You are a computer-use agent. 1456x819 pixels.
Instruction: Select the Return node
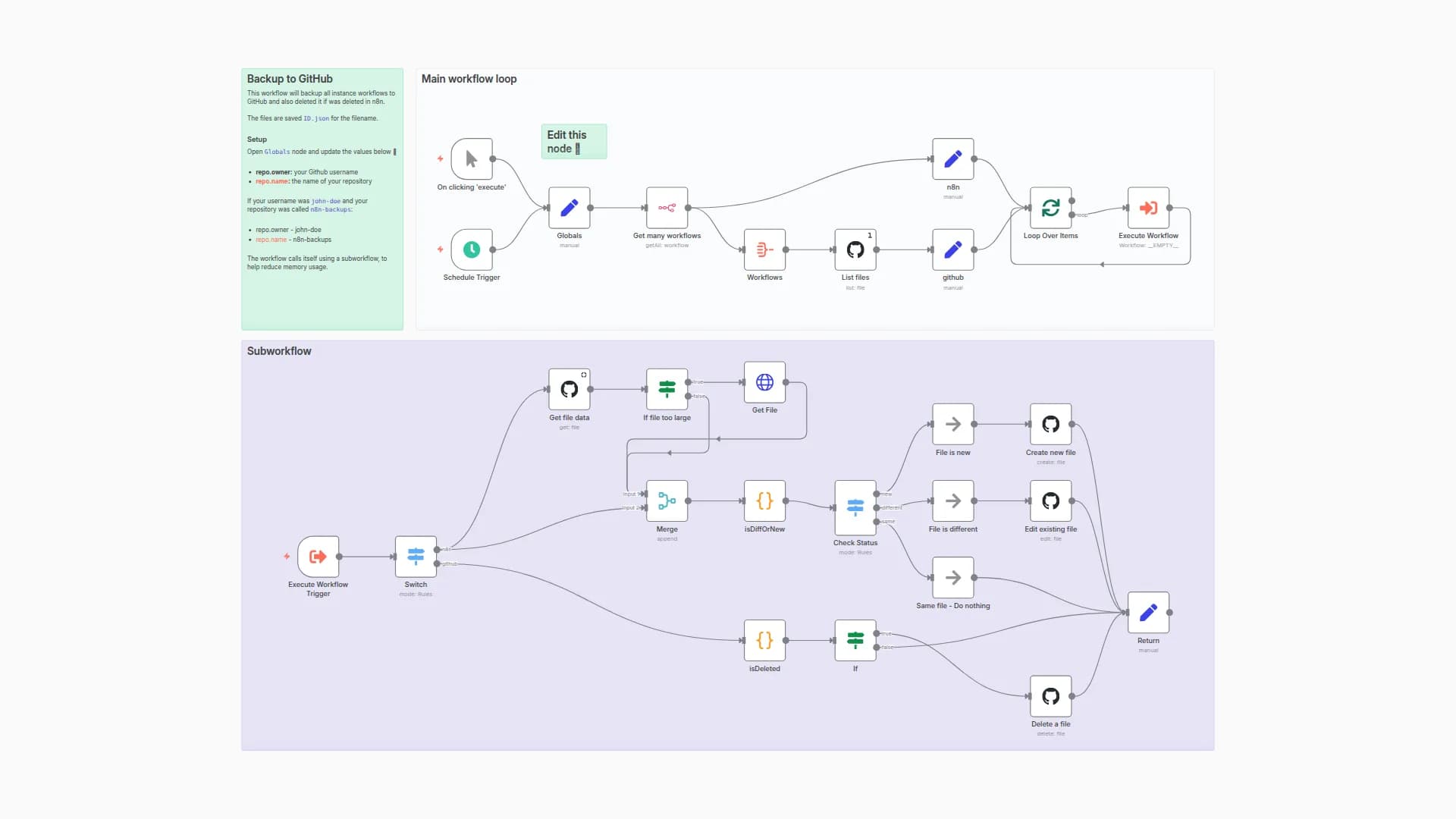1148,613
